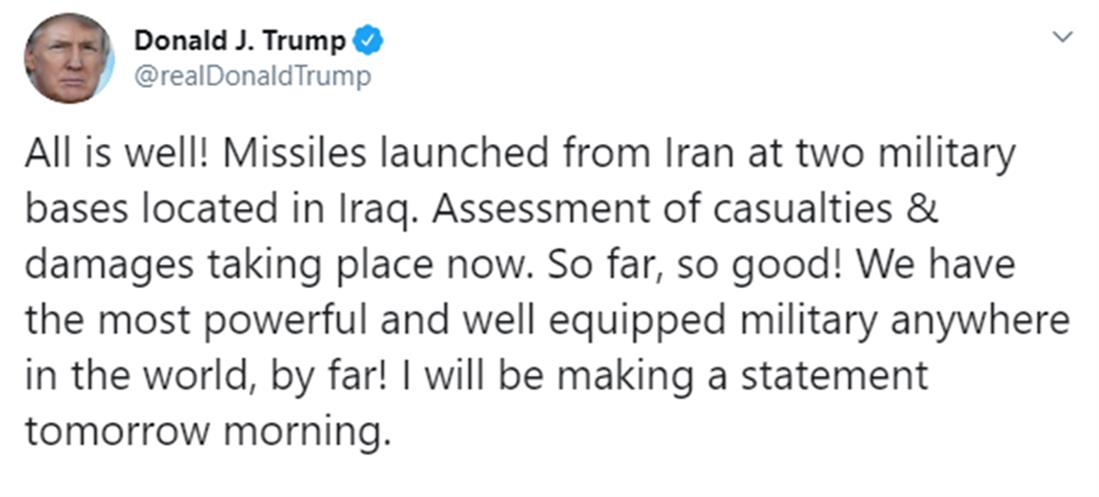Open the tweet options chevron menu
This screenshot has width=1099, height=497.
[x=1064, y=37]
